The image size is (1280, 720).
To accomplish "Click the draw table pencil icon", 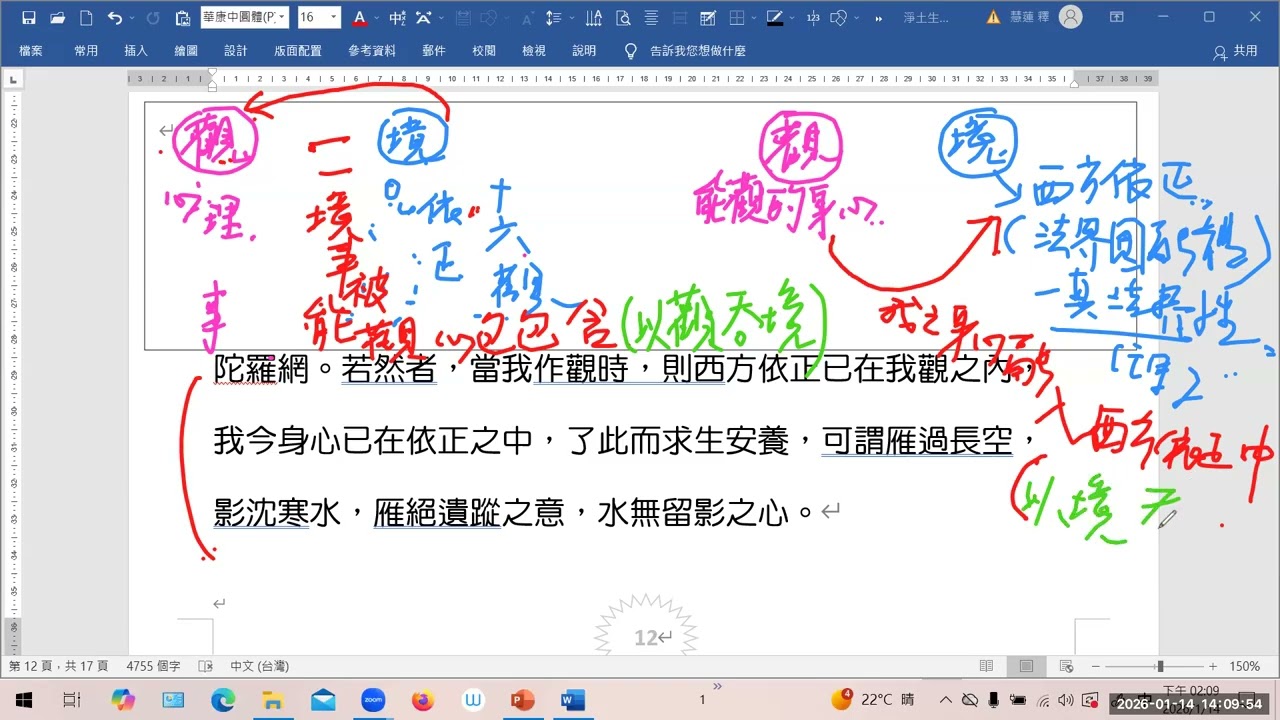I will pyautogui.click(x=708, y=17).
